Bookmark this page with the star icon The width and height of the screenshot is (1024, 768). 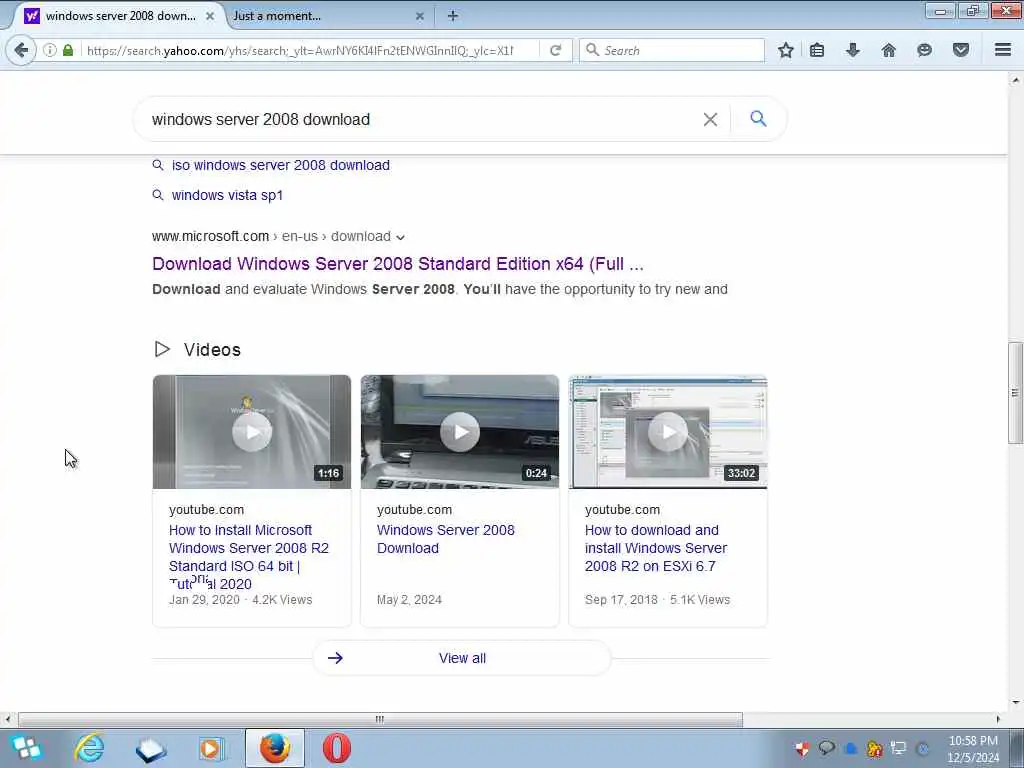coord(786,50)
